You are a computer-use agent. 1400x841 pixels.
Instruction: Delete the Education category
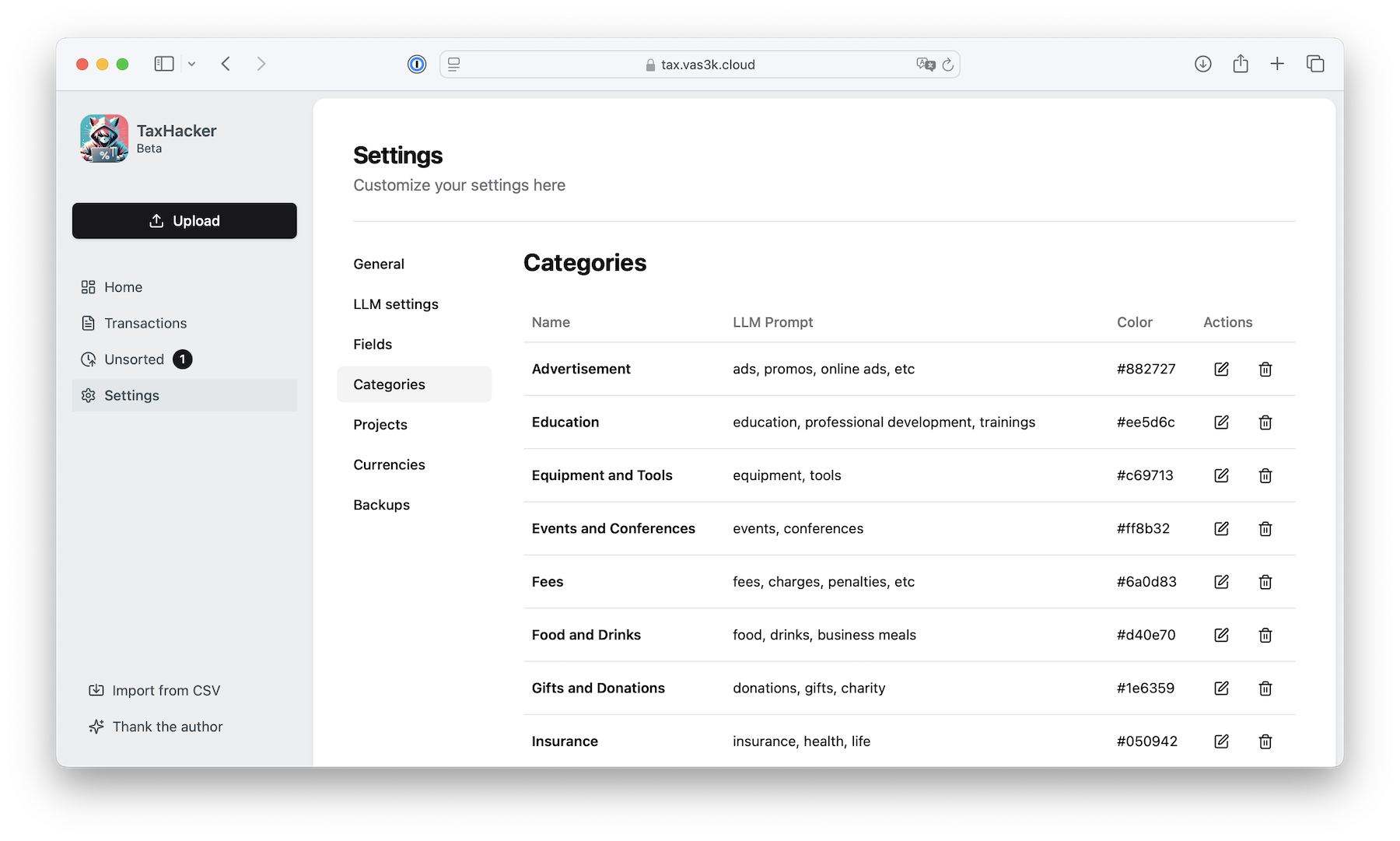[x=1265, y=422]
